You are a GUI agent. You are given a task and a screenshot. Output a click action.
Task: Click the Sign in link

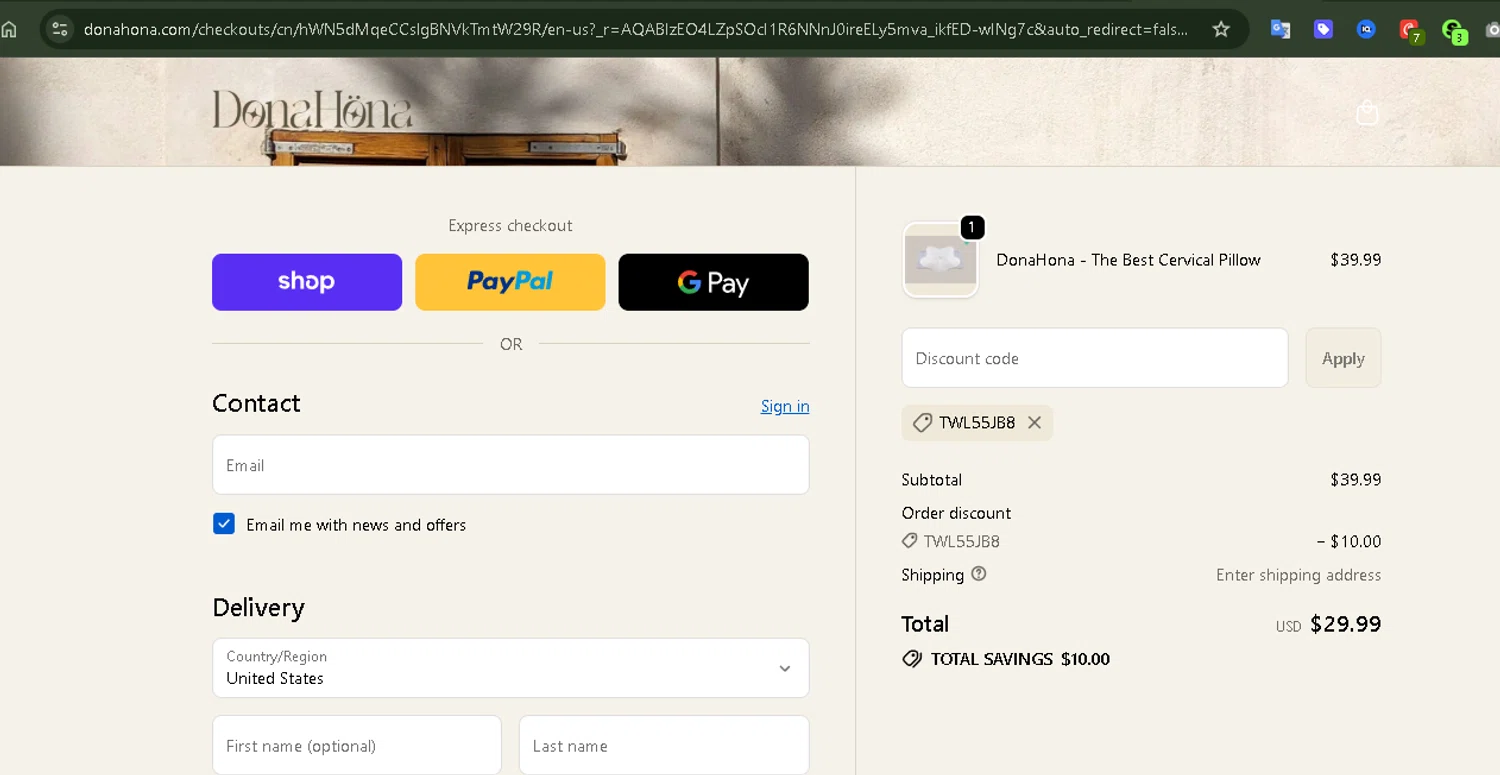click(x=785, y=406)
